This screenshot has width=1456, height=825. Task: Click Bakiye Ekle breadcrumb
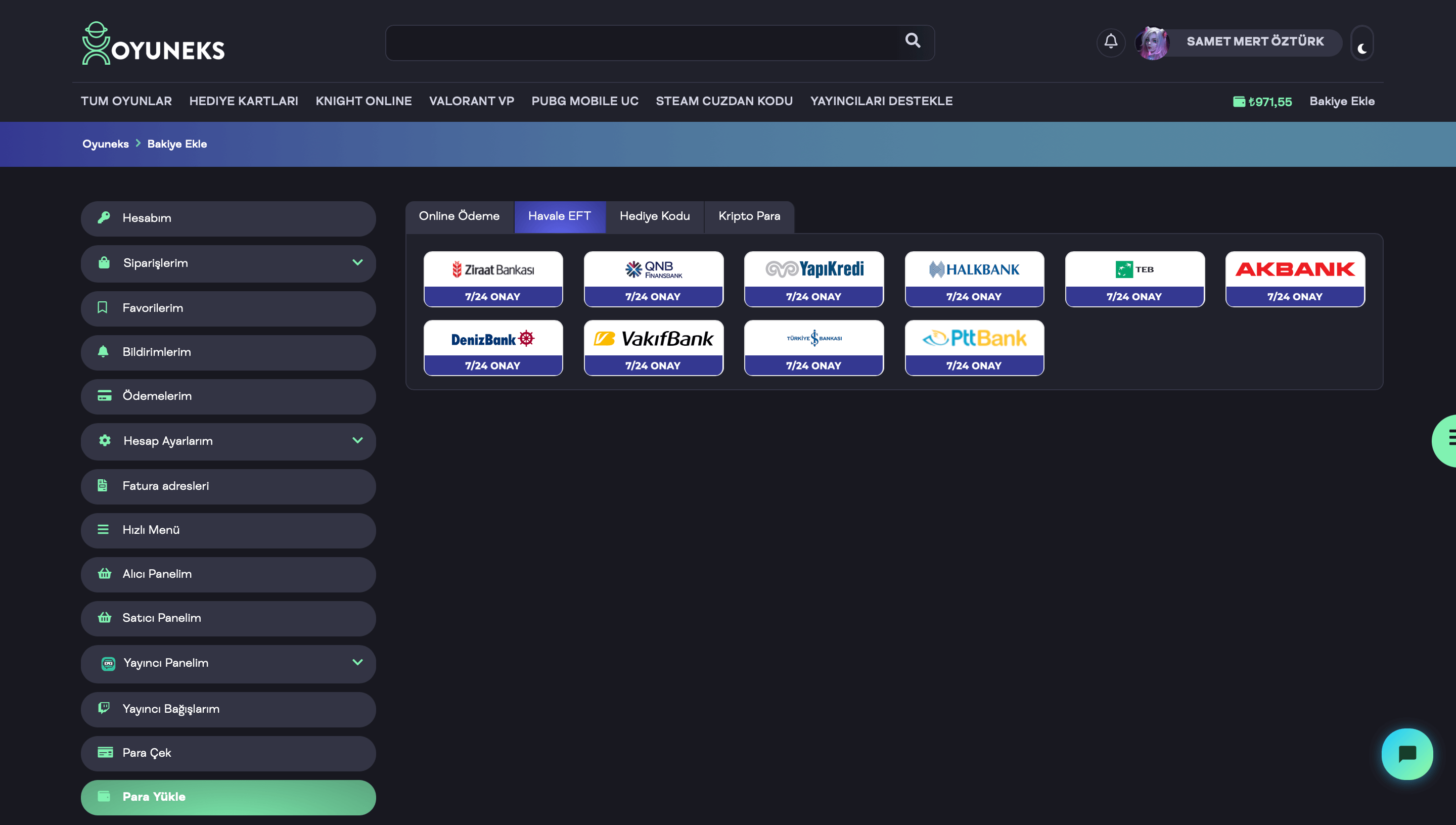177,144
